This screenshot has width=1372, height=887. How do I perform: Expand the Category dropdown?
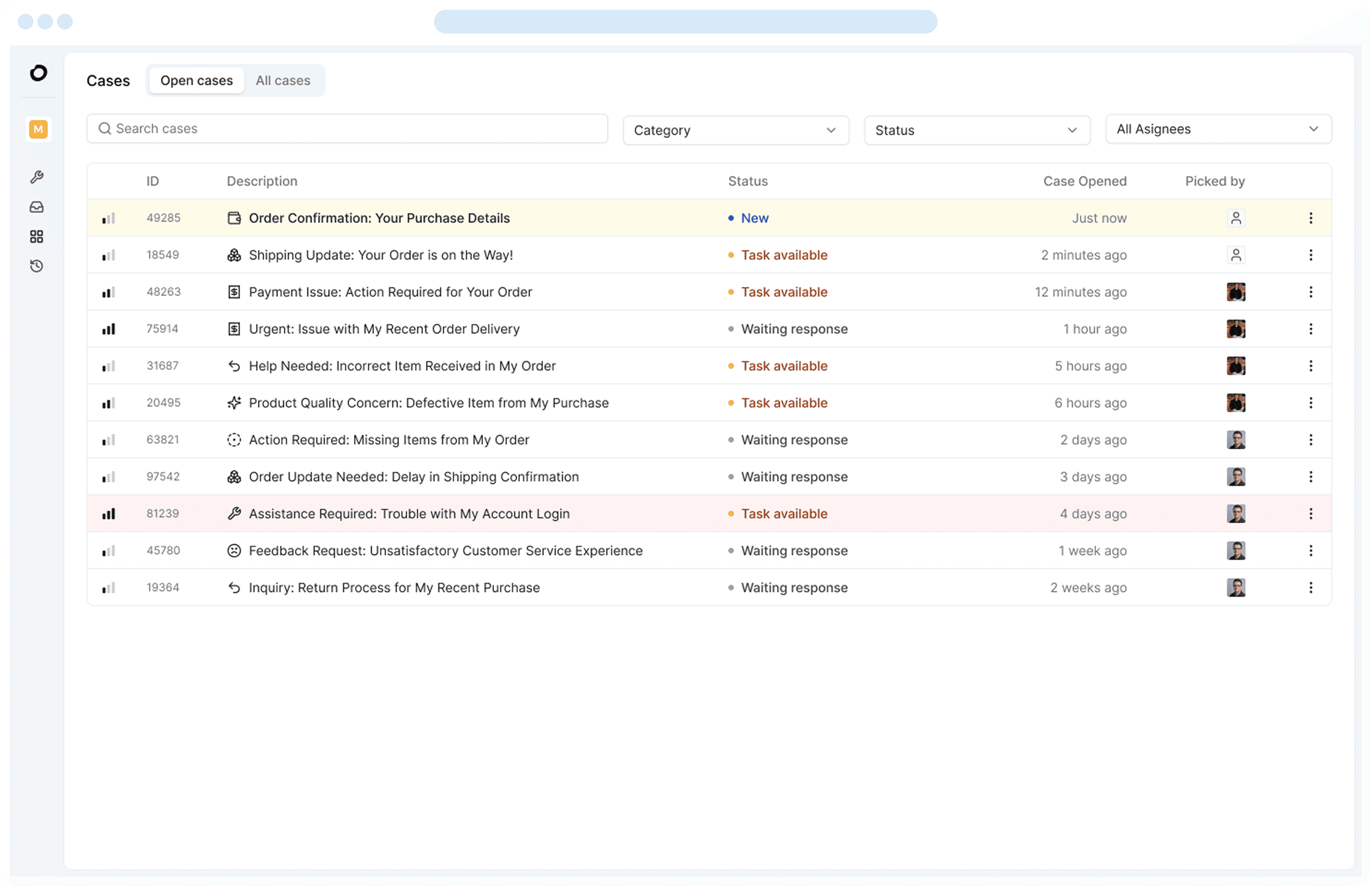point(735,130)
